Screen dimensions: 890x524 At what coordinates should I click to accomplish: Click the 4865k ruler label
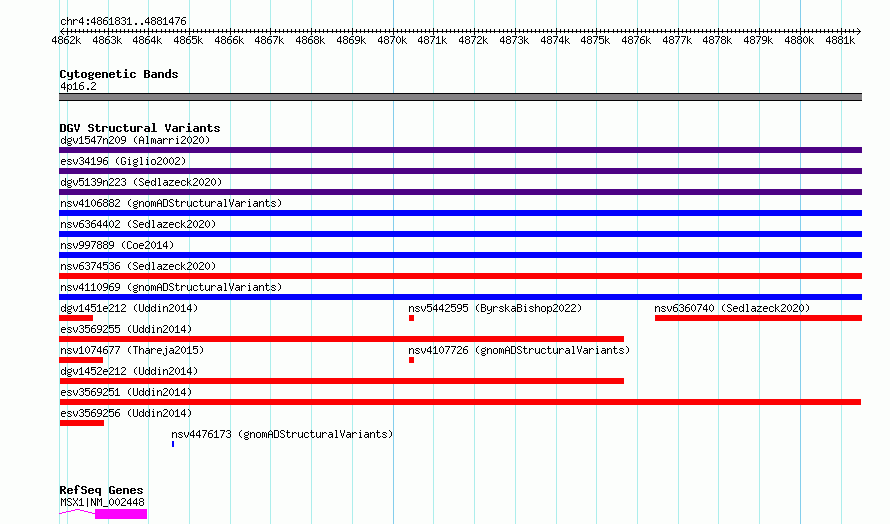[188, 40]
